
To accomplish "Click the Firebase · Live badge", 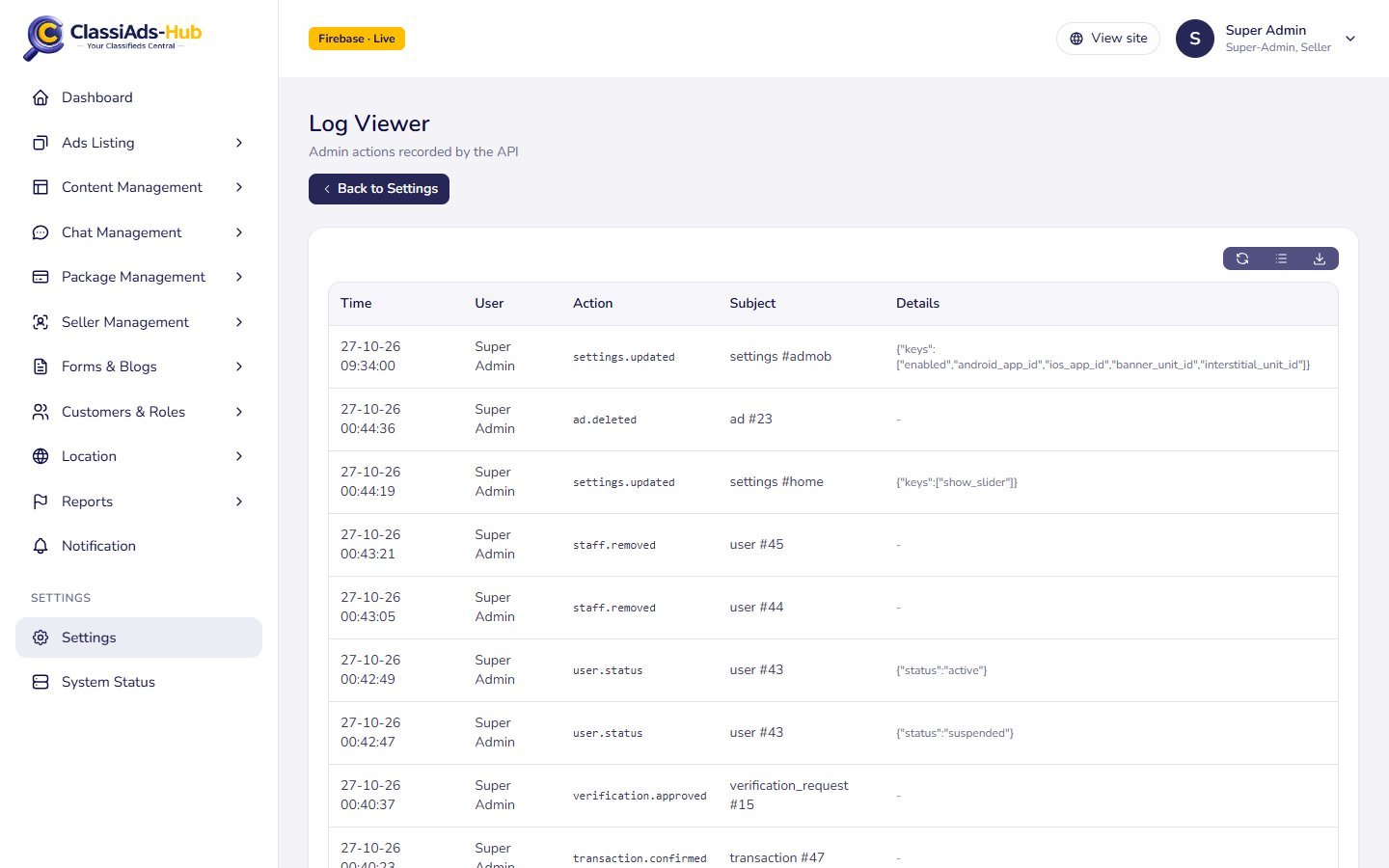I will pyautogui.click(x=357, y=39).
